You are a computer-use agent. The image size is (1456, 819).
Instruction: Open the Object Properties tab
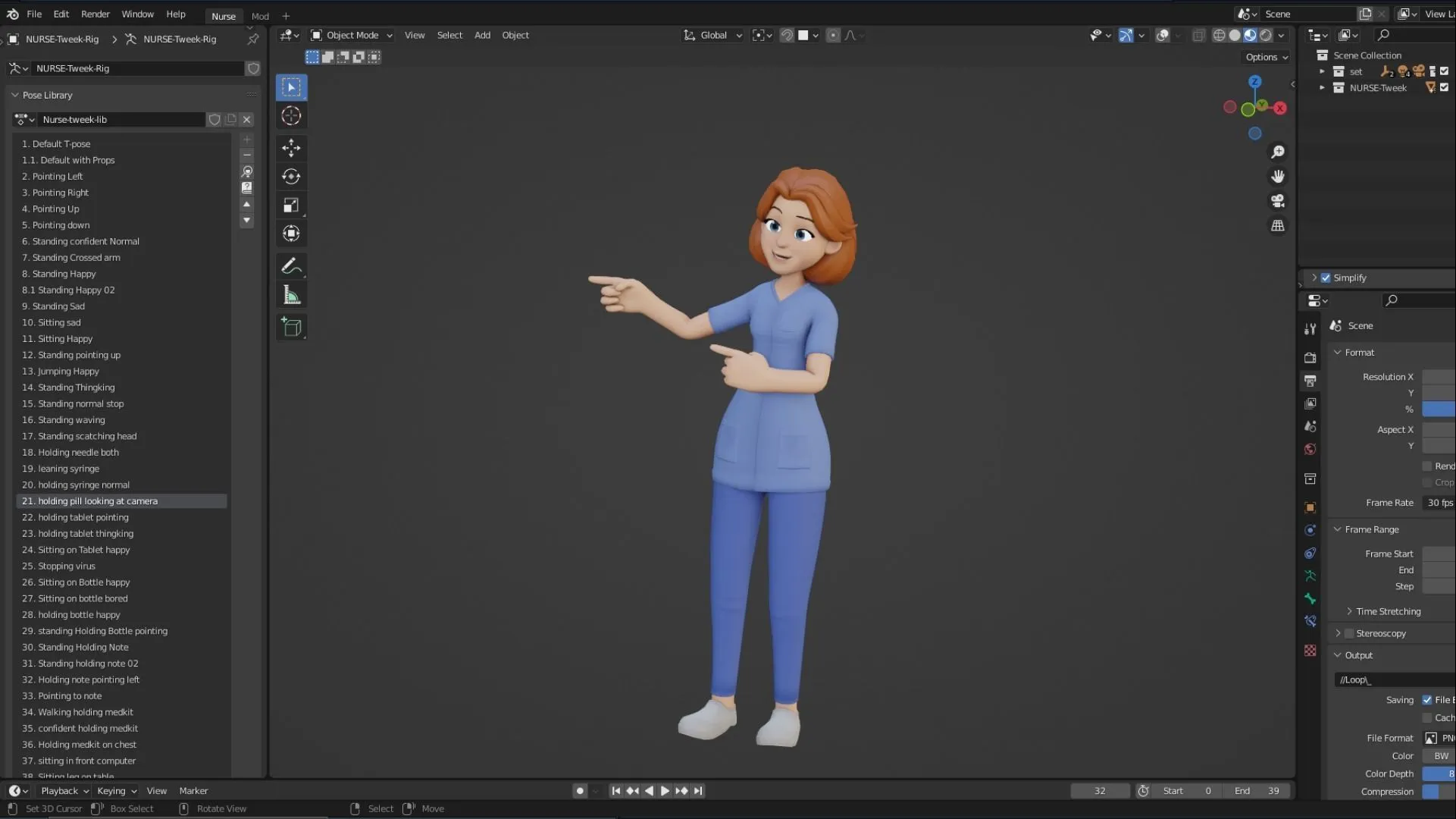(x=1310, y=507)
